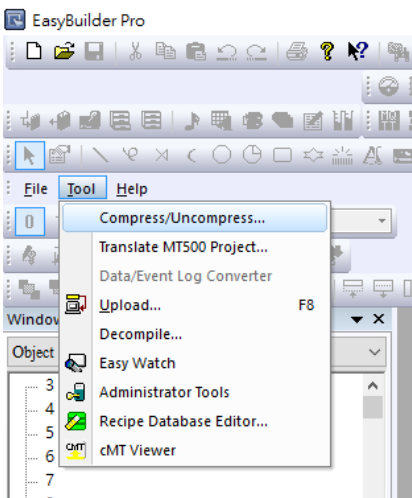Choose Decompile... menu entry
The width and height of the screenshot is (412, 498).
[195, 334]
